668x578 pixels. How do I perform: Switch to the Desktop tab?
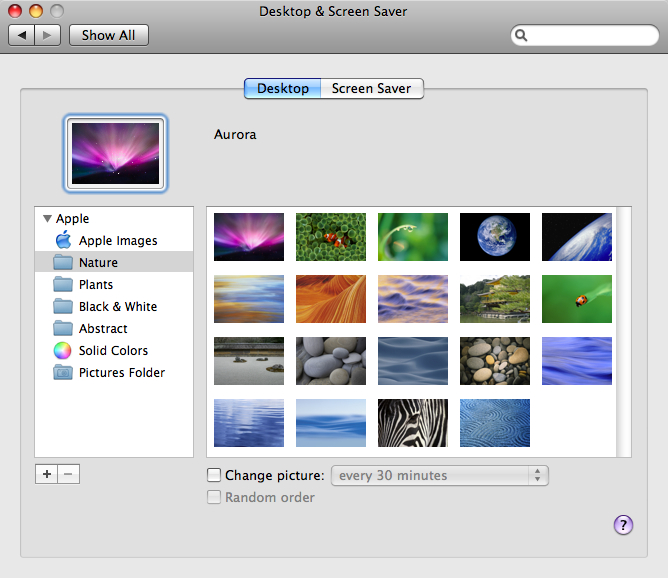[x=282, y=88]
